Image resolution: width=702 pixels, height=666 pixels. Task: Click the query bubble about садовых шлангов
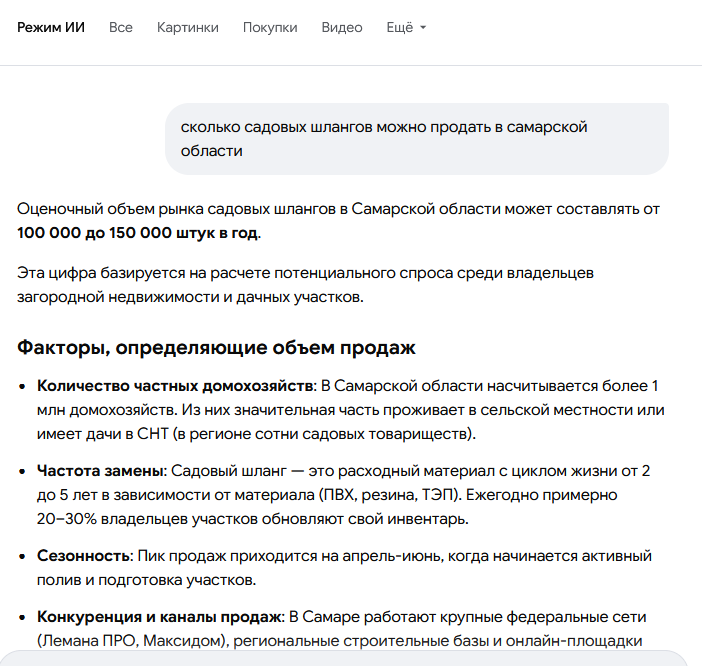[416, 139]
